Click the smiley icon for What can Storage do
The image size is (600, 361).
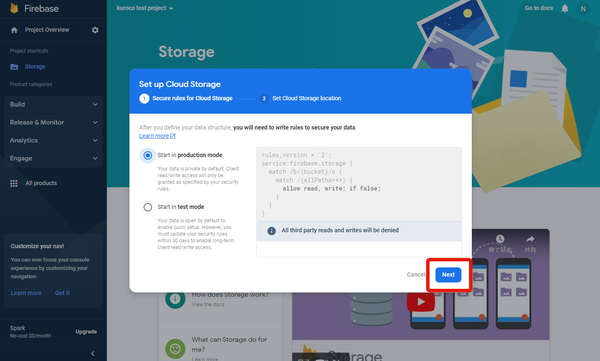[175, 348]
